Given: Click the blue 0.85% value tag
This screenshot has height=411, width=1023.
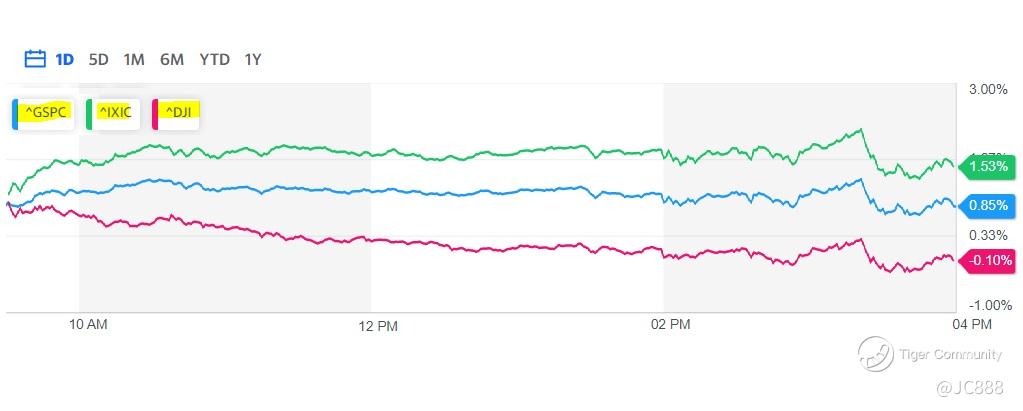Looking at the screenshot, I should [x=988, y=206].
